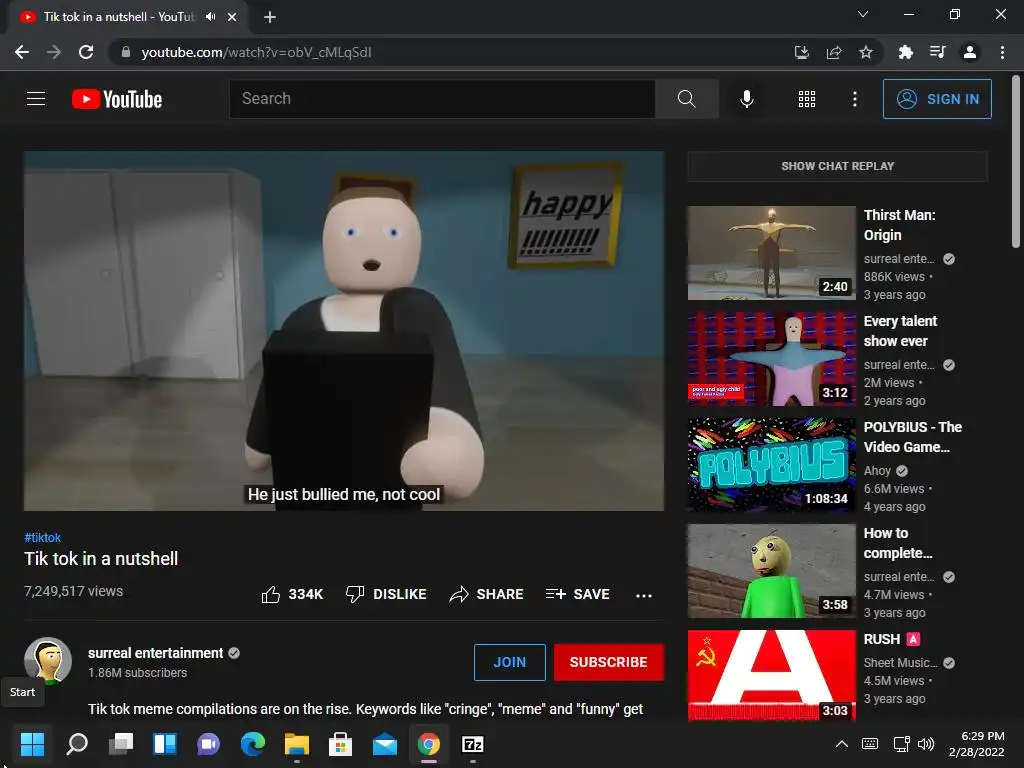Click the search magnifier button
Viewport: 1024px width, 768px height.
(686, 99)
